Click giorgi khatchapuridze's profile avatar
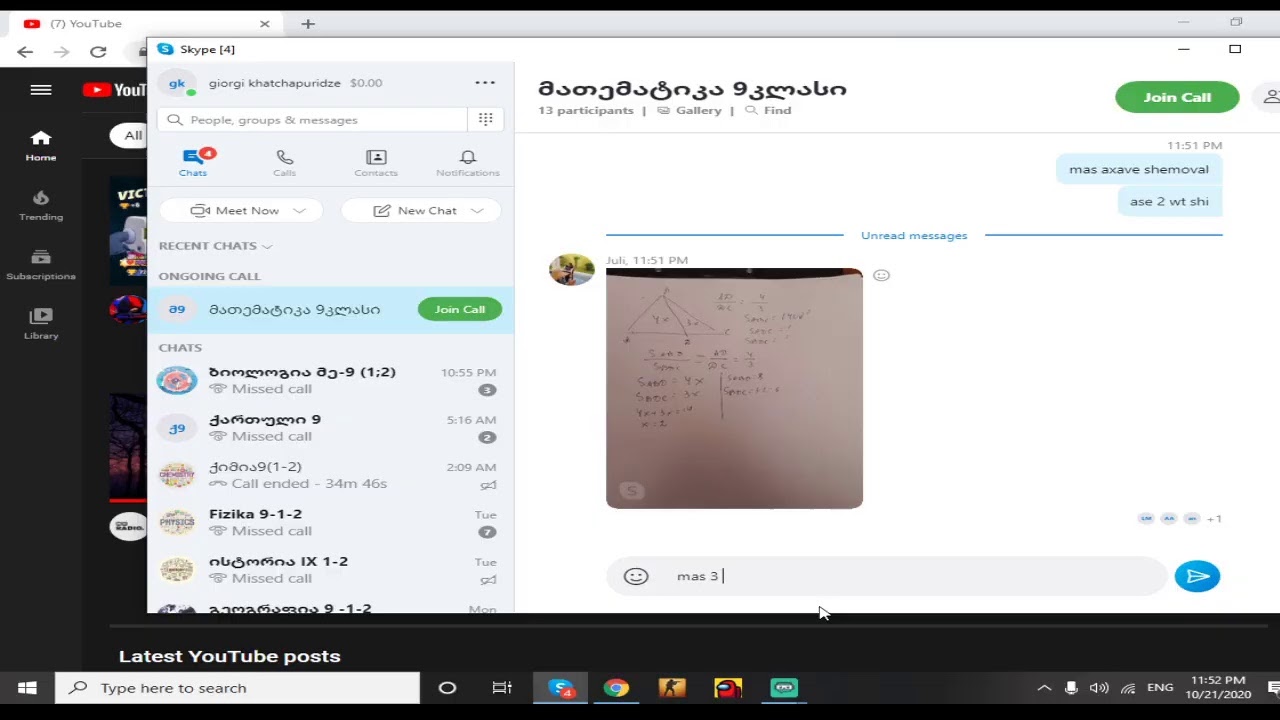Screen dimensions: 1280x720 [177, 84]
